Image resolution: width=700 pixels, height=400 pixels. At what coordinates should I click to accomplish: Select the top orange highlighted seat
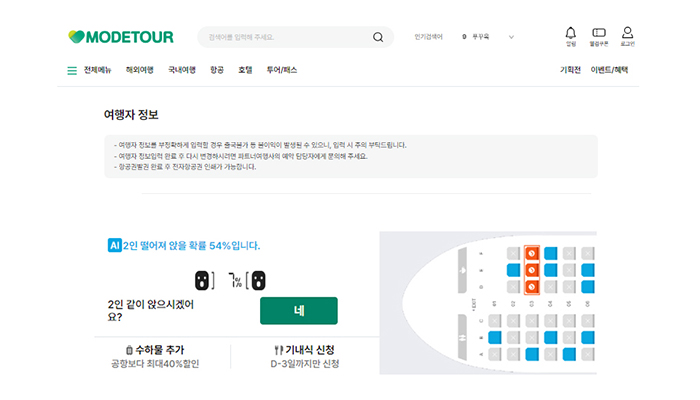(x=532, y=254)
